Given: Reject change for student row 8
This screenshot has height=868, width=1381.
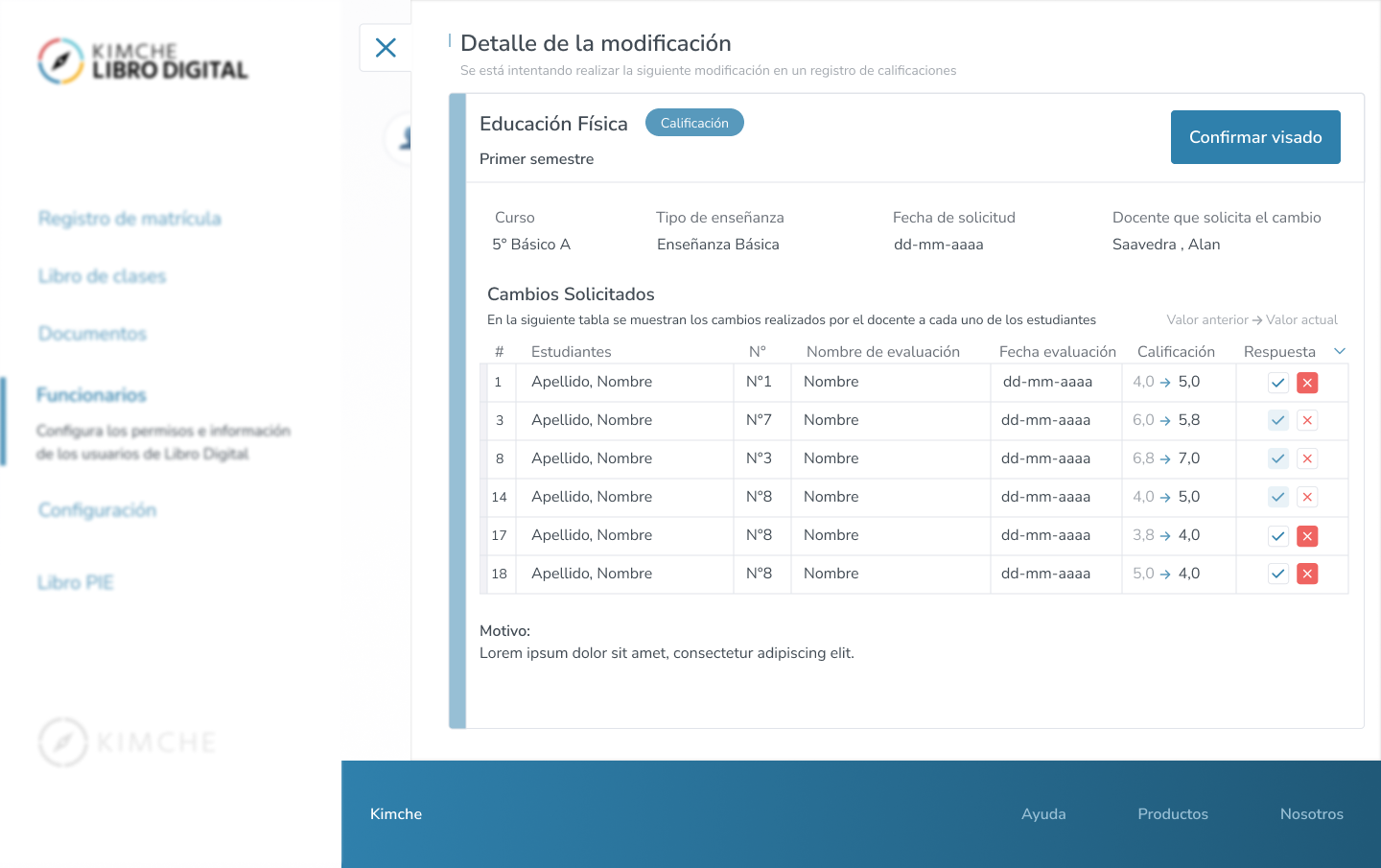Looking at the screenshot, I should 1307,458.
